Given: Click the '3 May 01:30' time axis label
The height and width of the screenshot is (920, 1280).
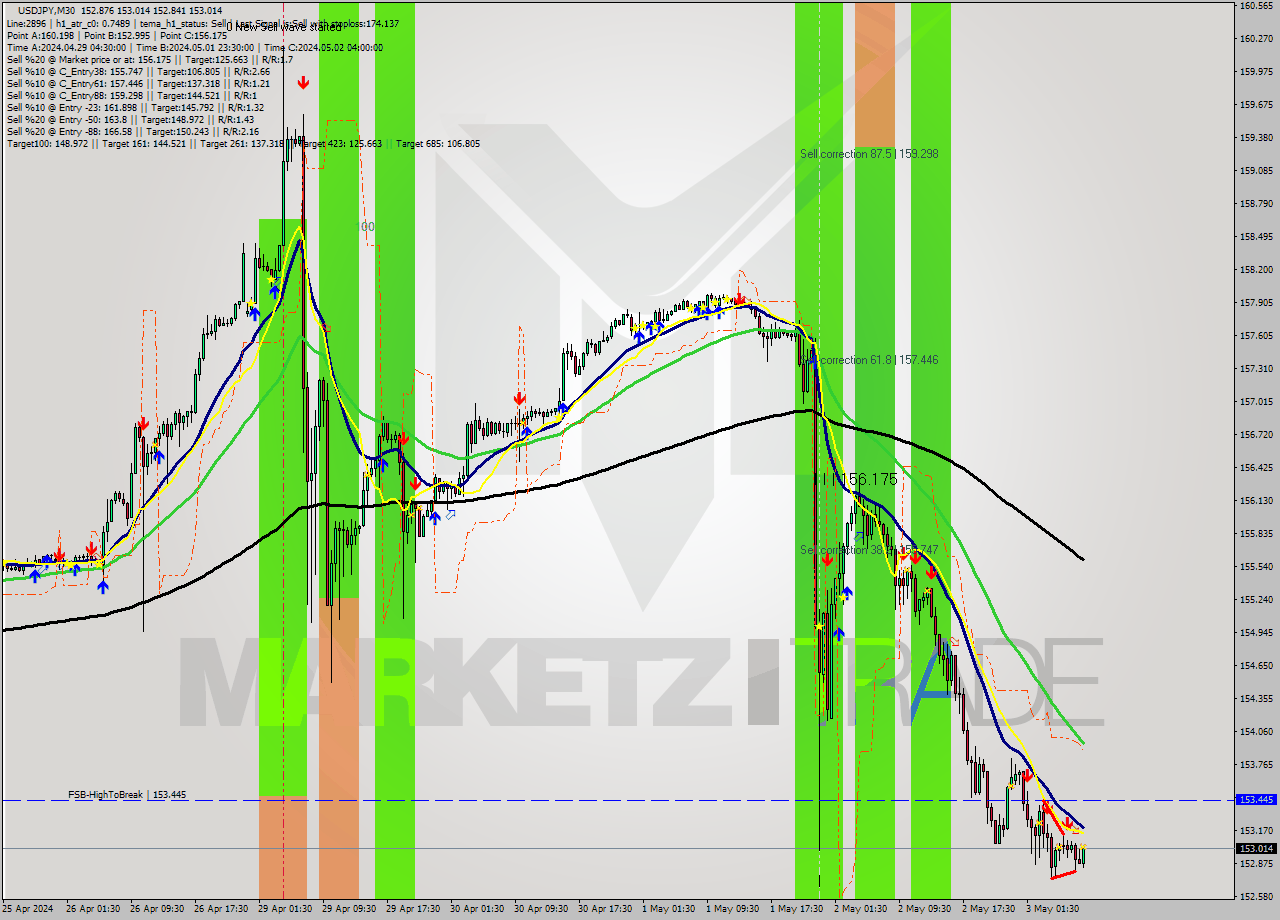Looking at the screenshot, I should [1053, 909].
